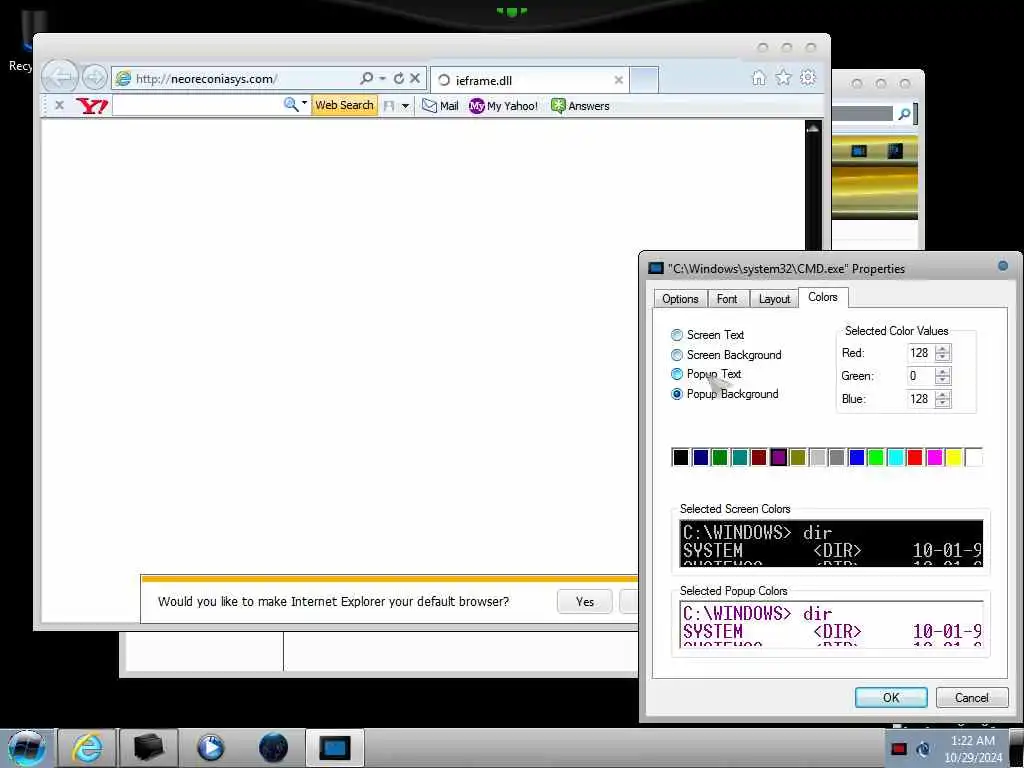This screenshot has width=1024, height=768.
Task: Pick the bright red swatch
Action: (x=915, y=458)
